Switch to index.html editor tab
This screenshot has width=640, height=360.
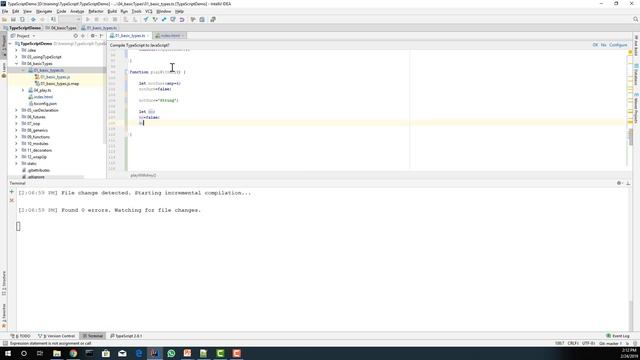click(x=170, y=36)
